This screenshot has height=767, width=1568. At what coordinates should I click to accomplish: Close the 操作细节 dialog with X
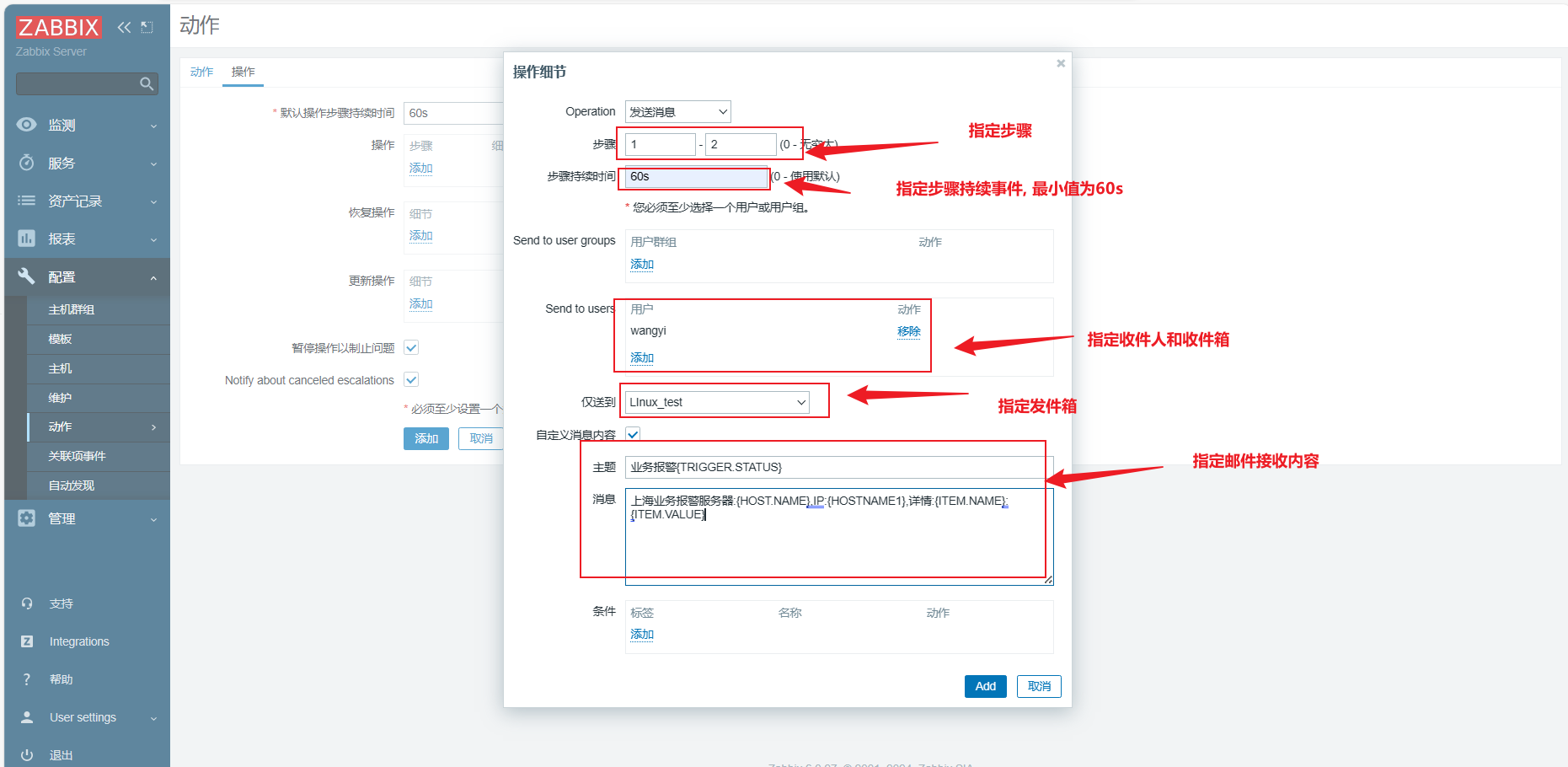point(1061,63)
